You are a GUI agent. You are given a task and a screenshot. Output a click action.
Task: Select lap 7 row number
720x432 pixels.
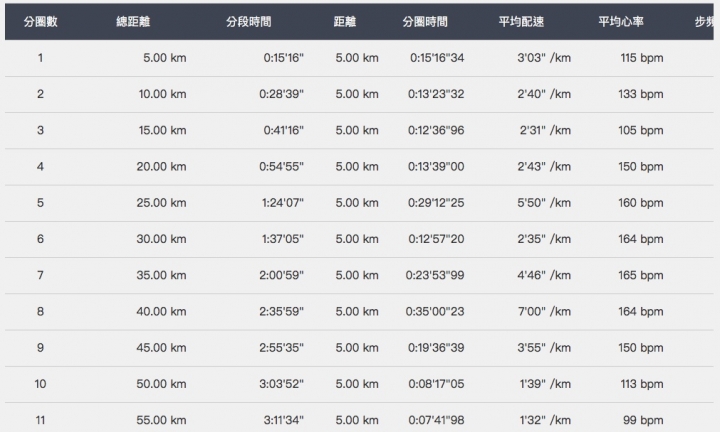(40, 275)
